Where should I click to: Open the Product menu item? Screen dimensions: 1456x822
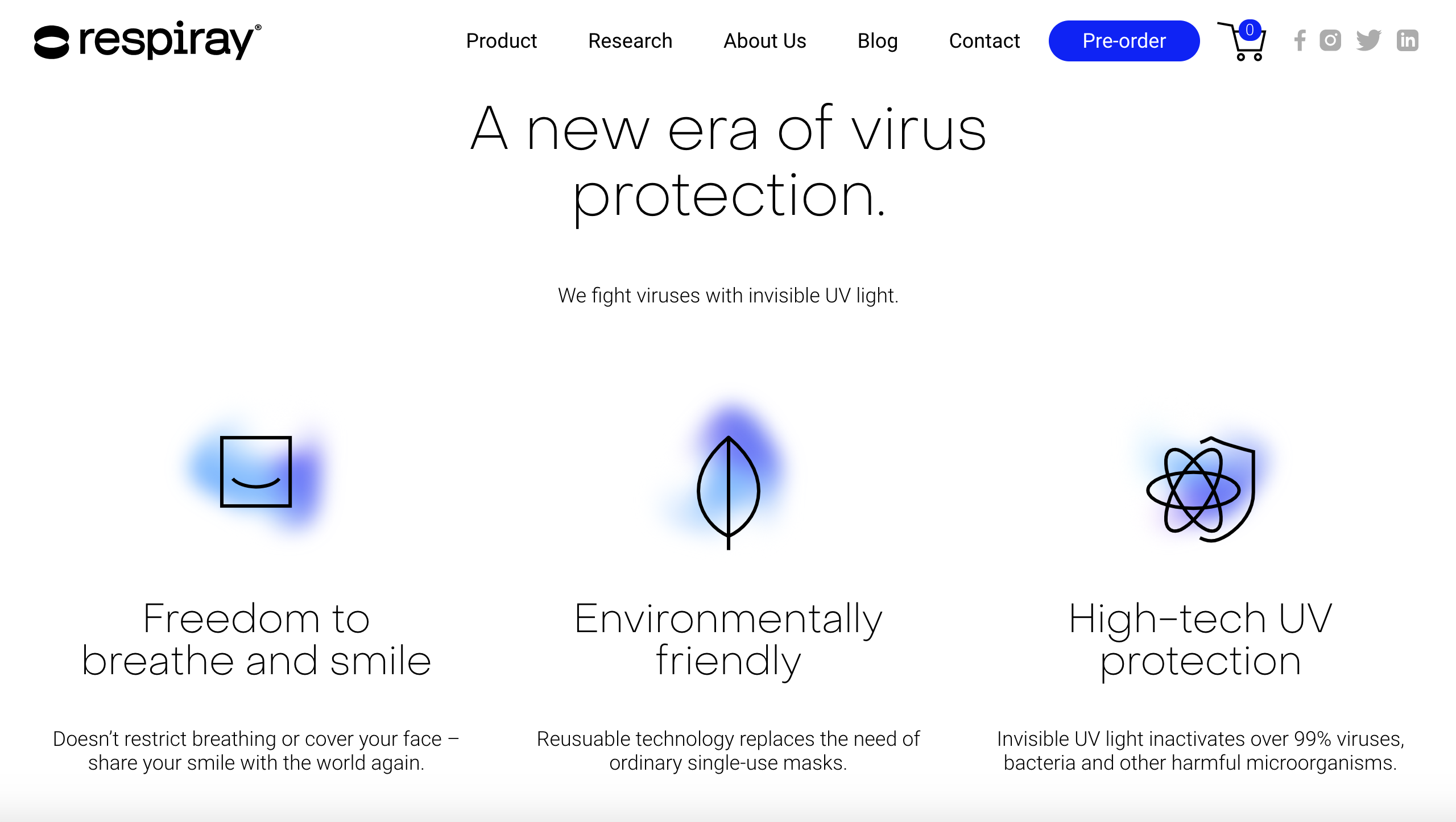[x=502, y=41]
